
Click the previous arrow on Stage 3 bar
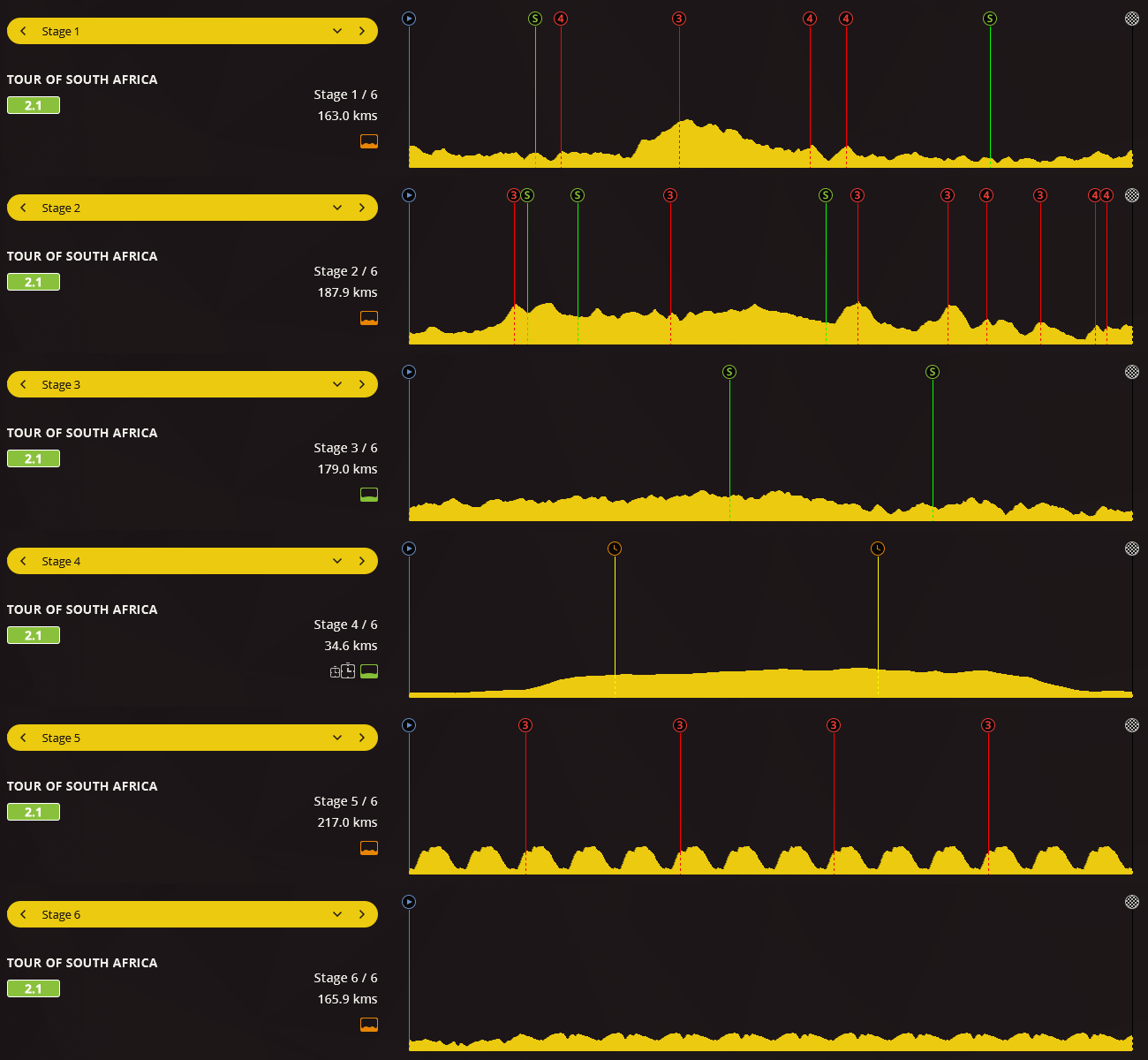(x=23, y=384)
